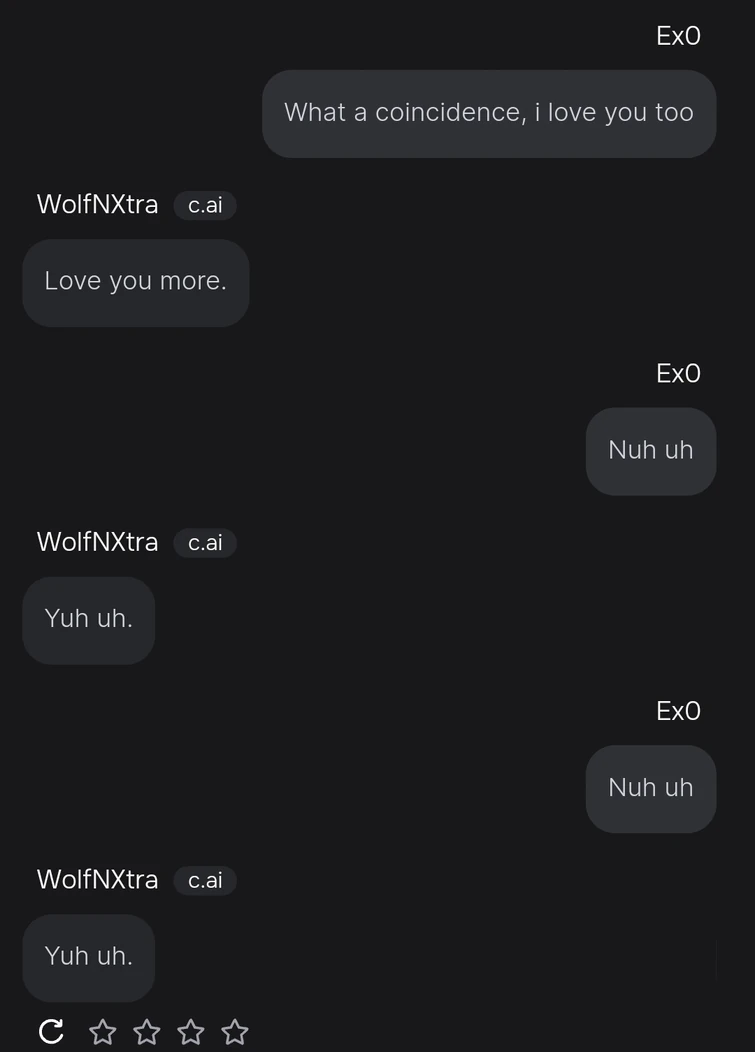
Task: Toggle the refresh control to regenerate the reply
Action: pyautogui.click(x=51, y=1030)
